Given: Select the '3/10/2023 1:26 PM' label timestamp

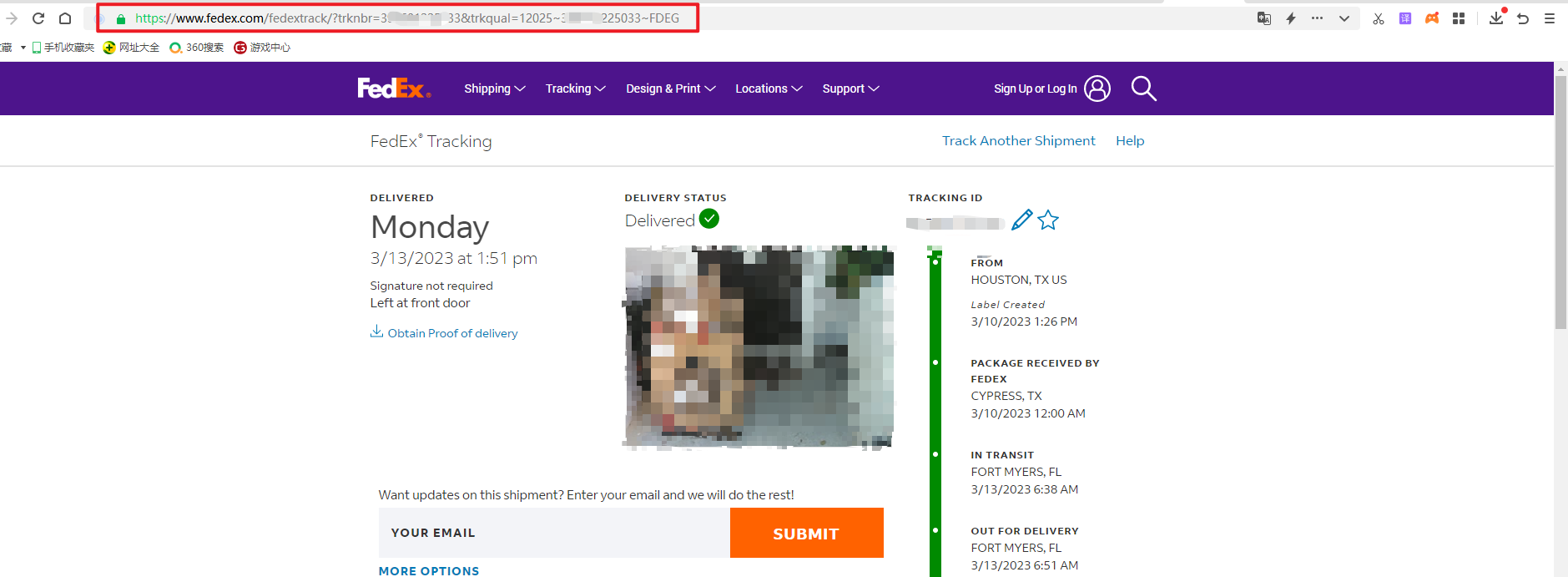Looking at the screenshot, I should 1024,321.
